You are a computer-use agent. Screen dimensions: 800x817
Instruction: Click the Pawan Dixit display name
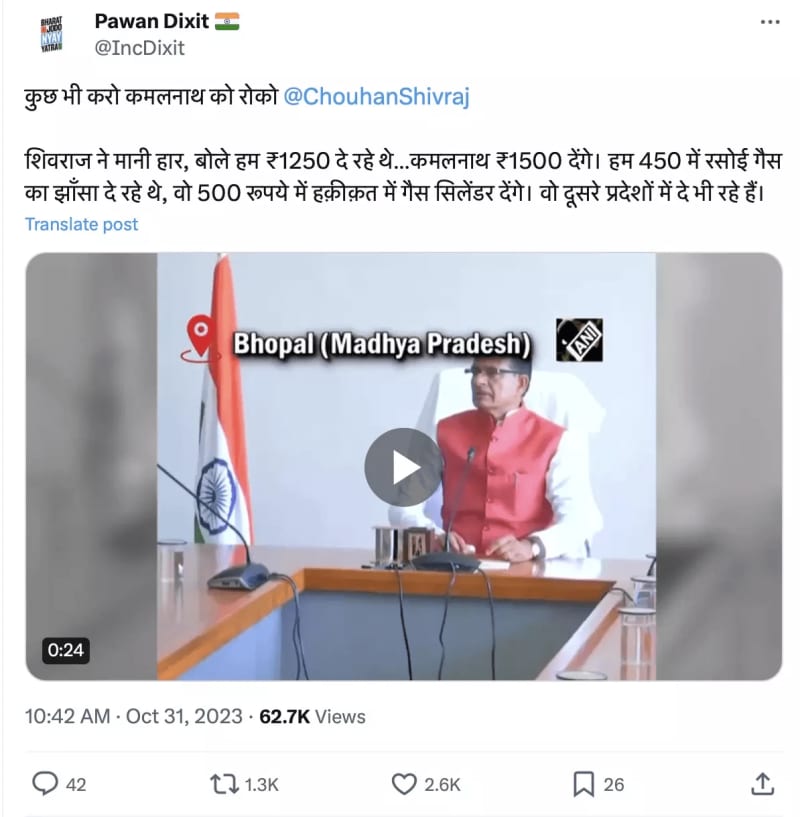pyautogui.click(x=152, y=21)
